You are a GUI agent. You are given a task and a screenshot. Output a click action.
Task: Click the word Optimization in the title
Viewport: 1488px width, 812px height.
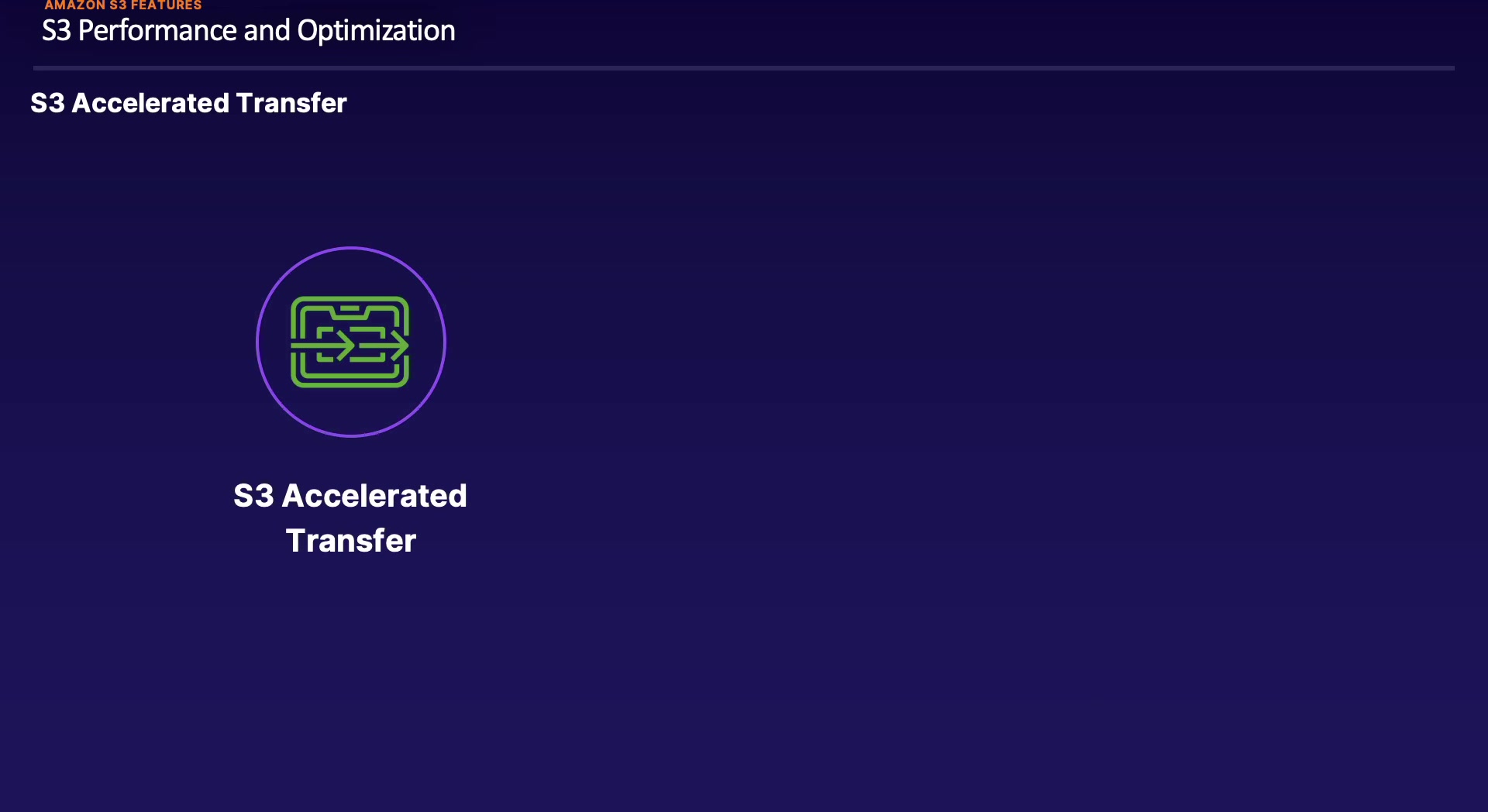tap(376, 31)
